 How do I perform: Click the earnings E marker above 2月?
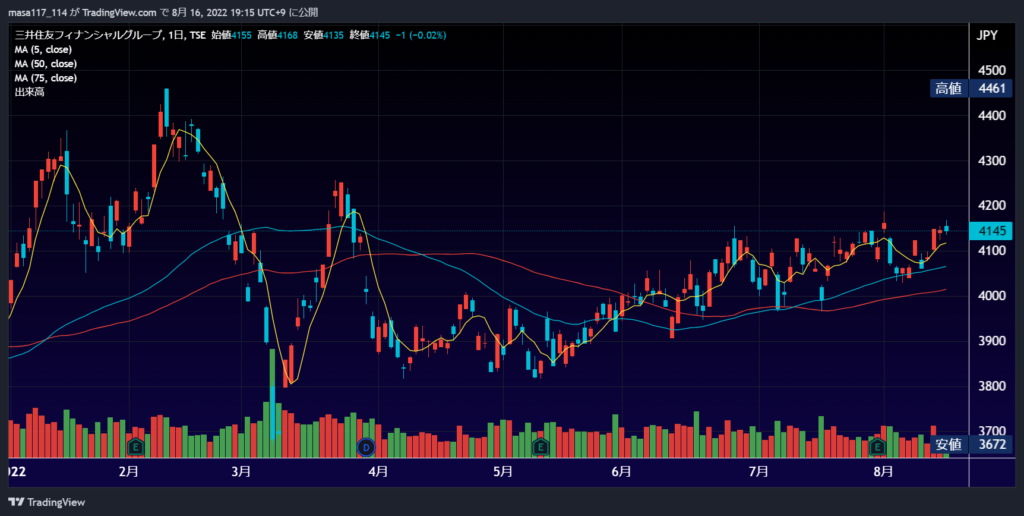click(136, 447)
